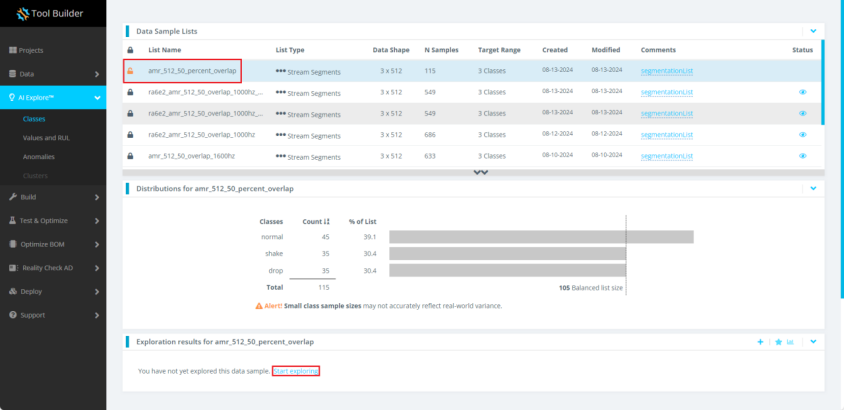Toggle eye status for amr_512_50_overlap_1600hz
The width and height of the screenshot is (844, 410).
point(803,156)
